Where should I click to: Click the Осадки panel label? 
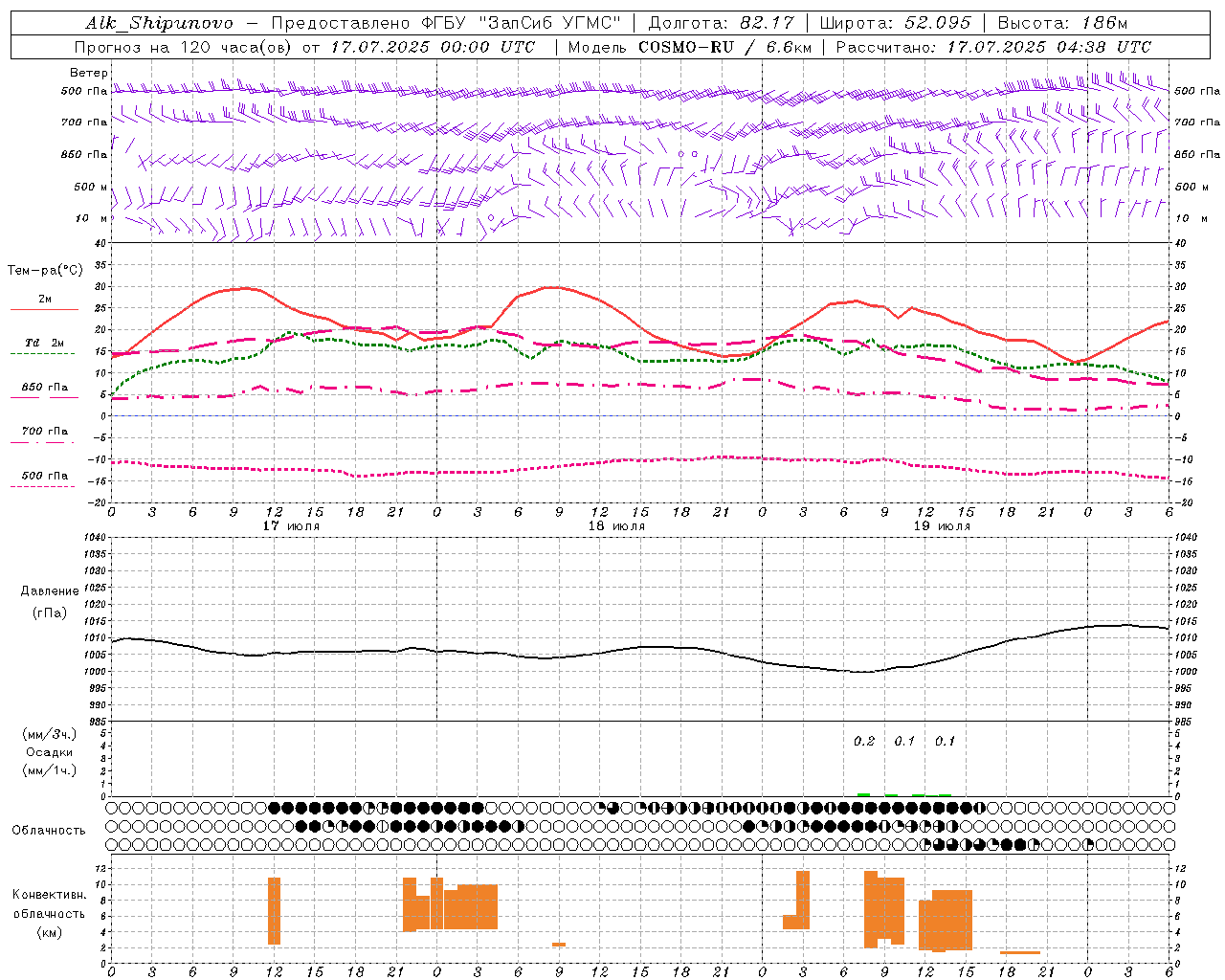click(50, 752)
